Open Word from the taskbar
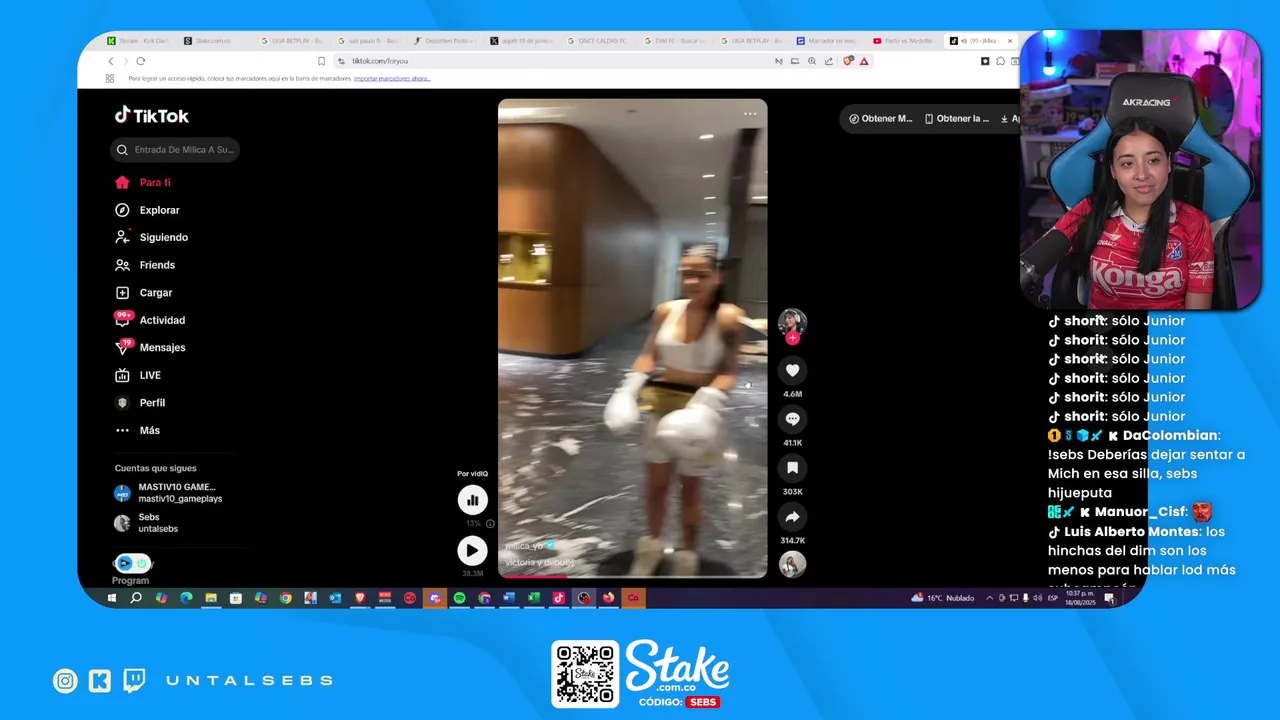The image size is (1280, 720). point(509,598)
